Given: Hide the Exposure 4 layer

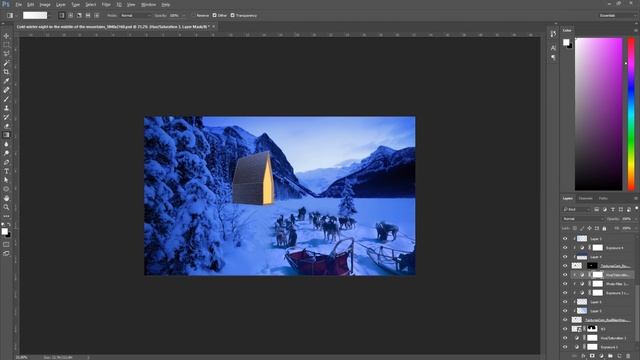Looking at the screenshot, I should click(565, 248).
